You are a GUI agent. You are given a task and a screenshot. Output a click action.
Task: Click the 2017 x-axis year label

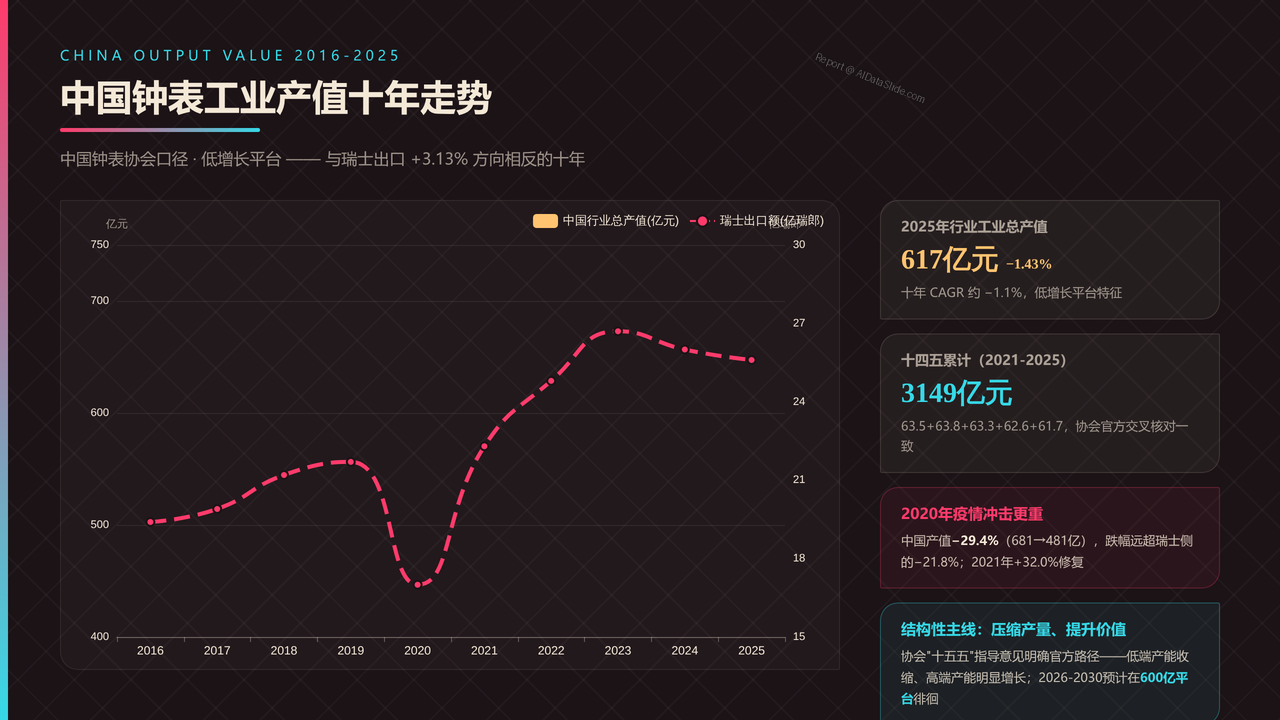(x=217, y=651)
